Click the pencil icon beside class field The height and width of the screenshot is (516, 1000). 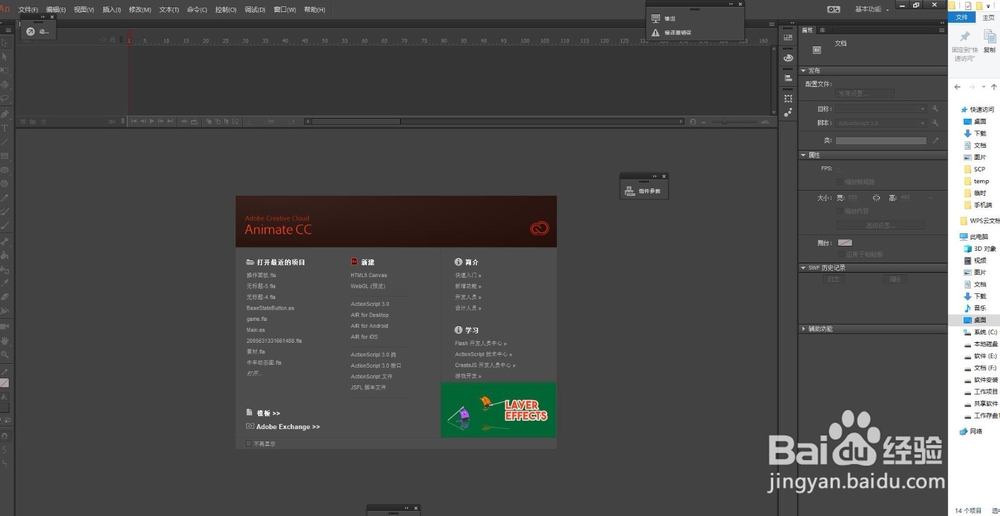coord(935,140)
